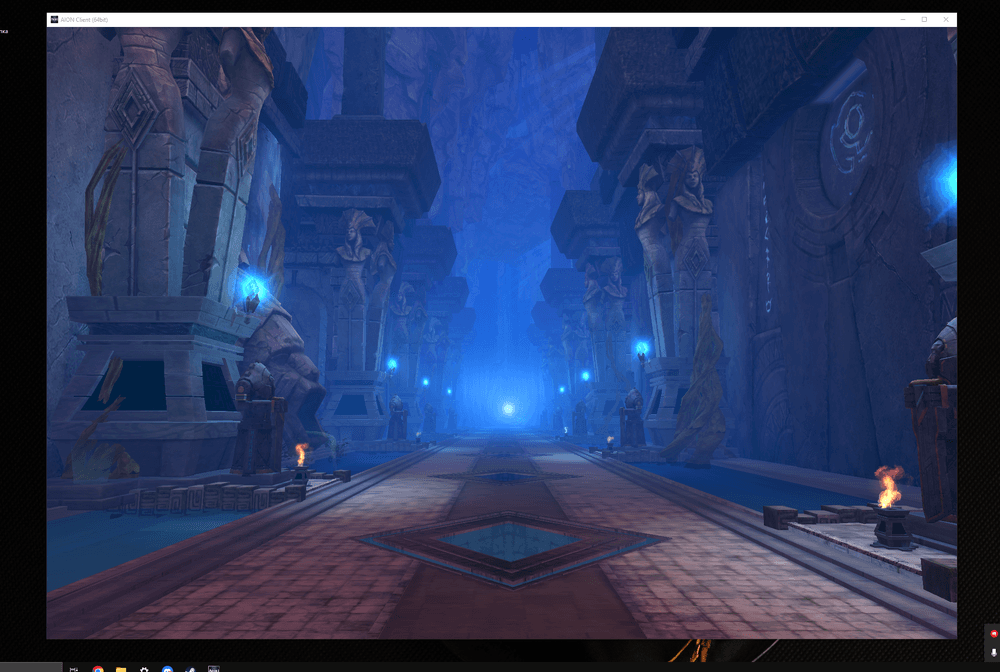Click the Windows taskbar search box
1000x672 pixels.
[x=30, y=668]
